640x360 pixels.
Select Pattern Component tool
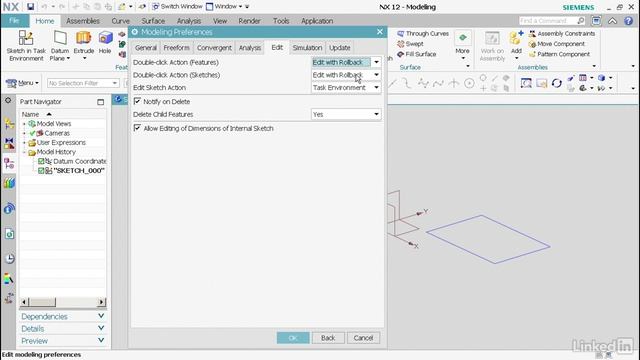[x=559, y=54]
